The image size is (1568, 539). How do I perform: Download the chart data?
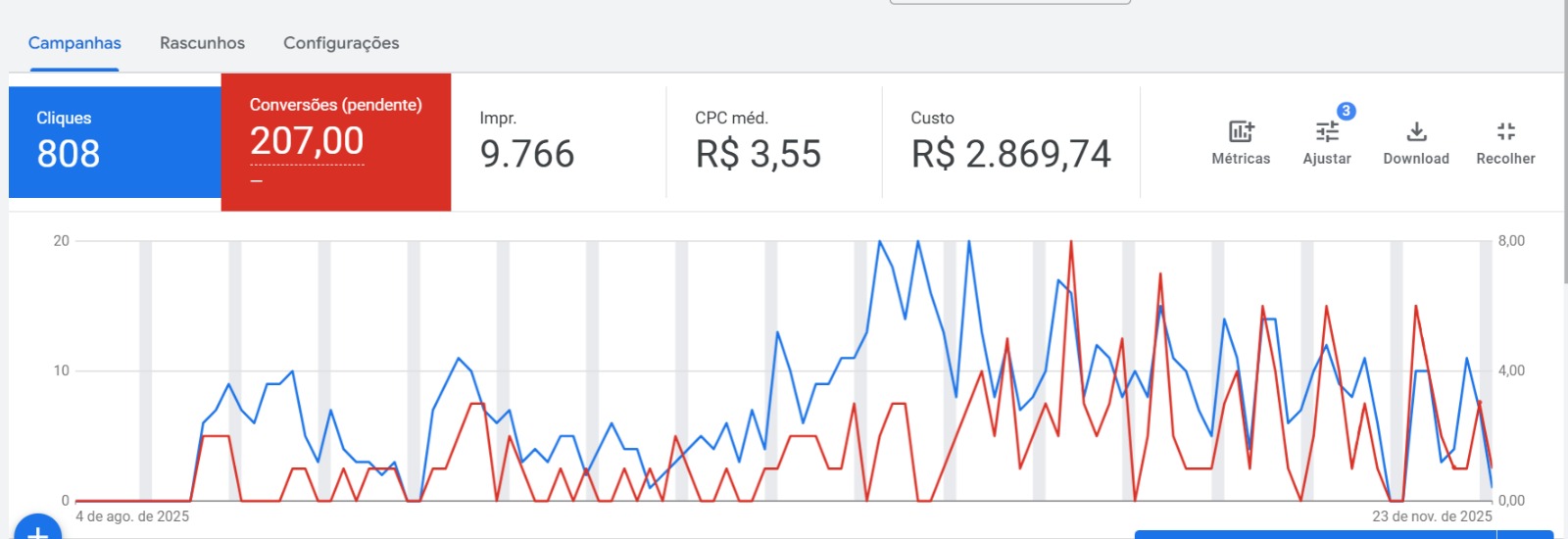[x=1416, y=141]
